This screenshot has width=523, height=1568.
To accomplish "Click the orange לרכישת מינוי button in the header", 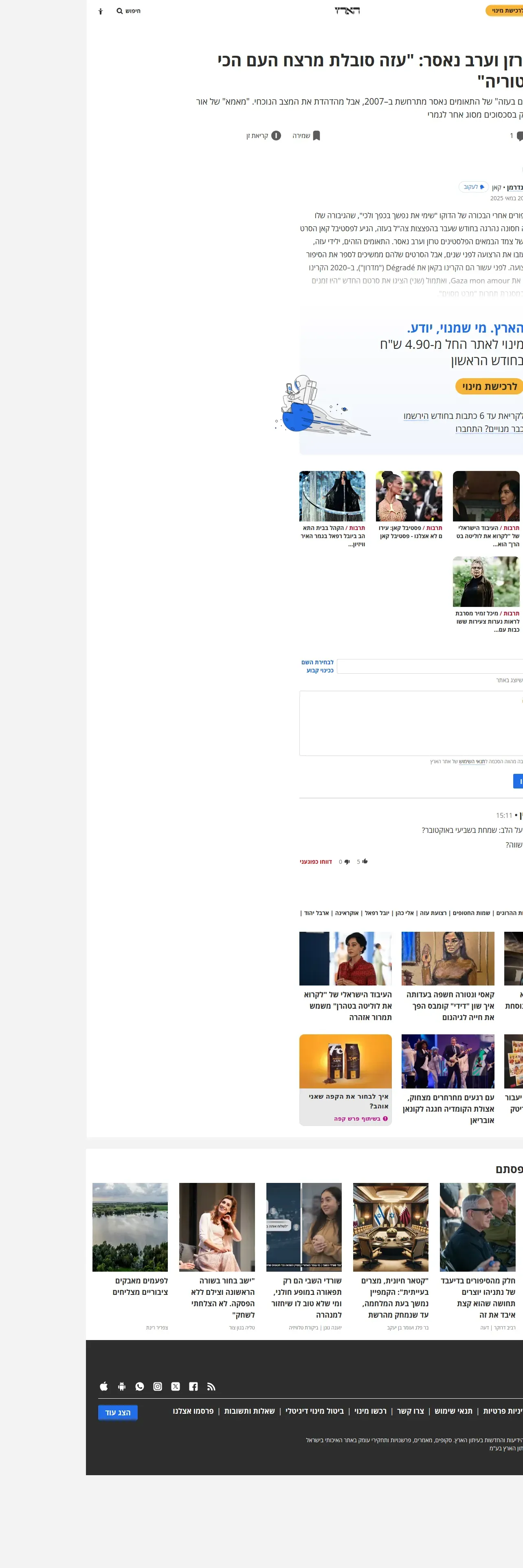I will [505, 10].
